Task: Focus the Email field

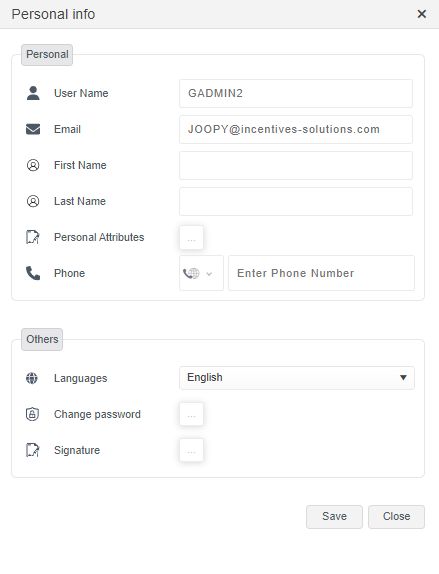Action: click(296, 130)
